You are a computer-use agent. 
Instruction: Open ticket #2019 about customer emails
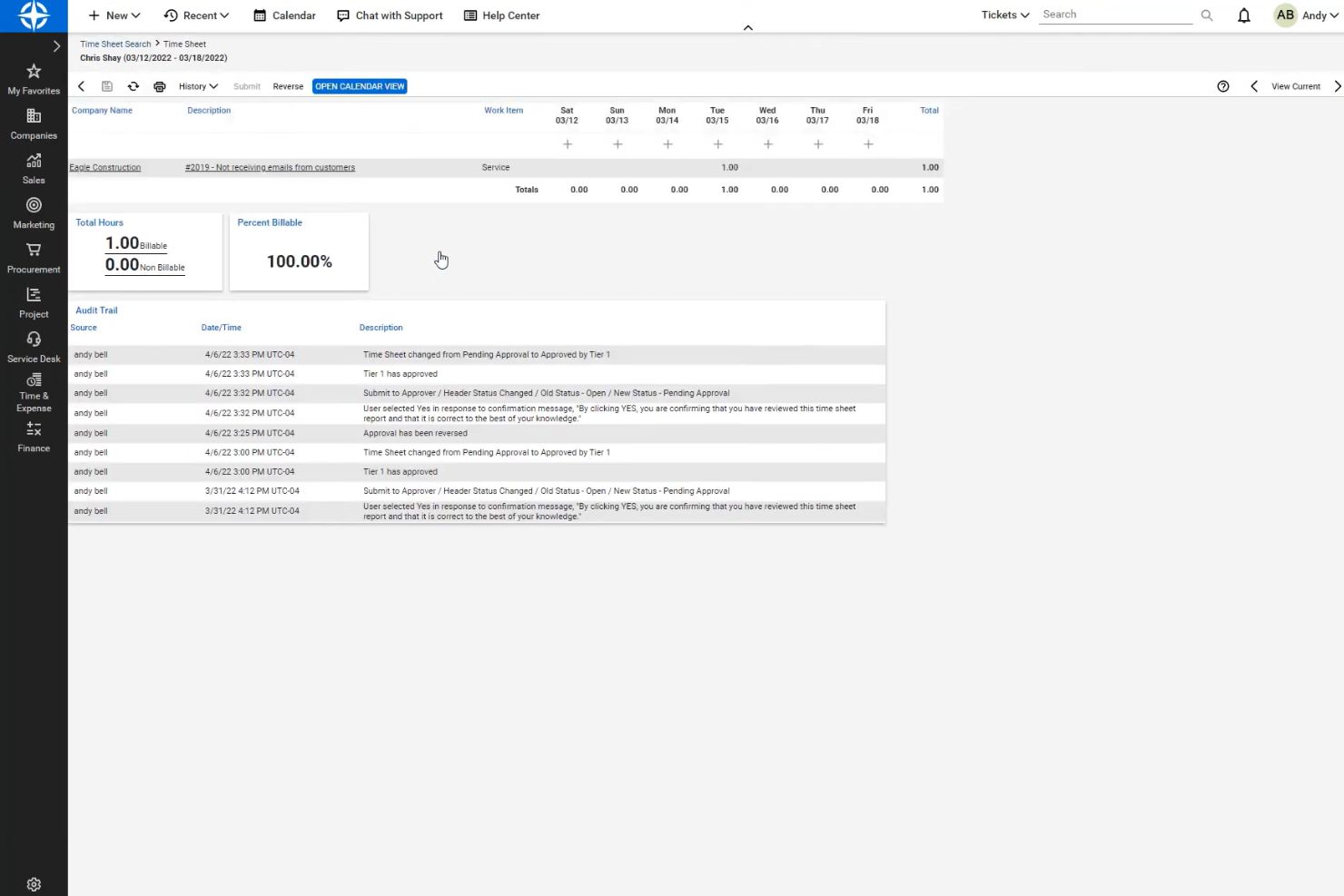point(270,167)
